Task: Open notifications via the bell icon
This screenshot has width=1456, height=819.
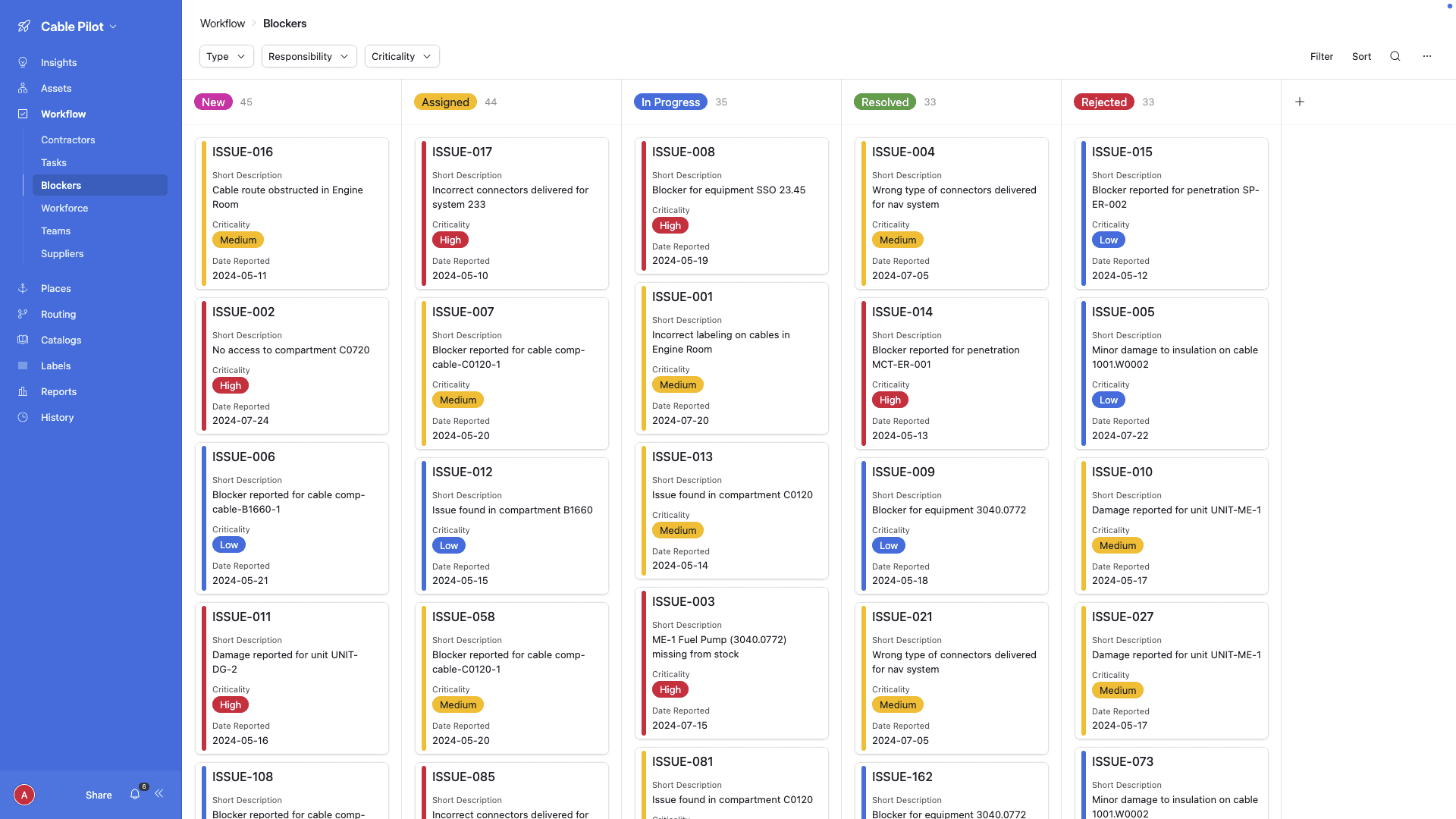Action: [x=135, y=795]
